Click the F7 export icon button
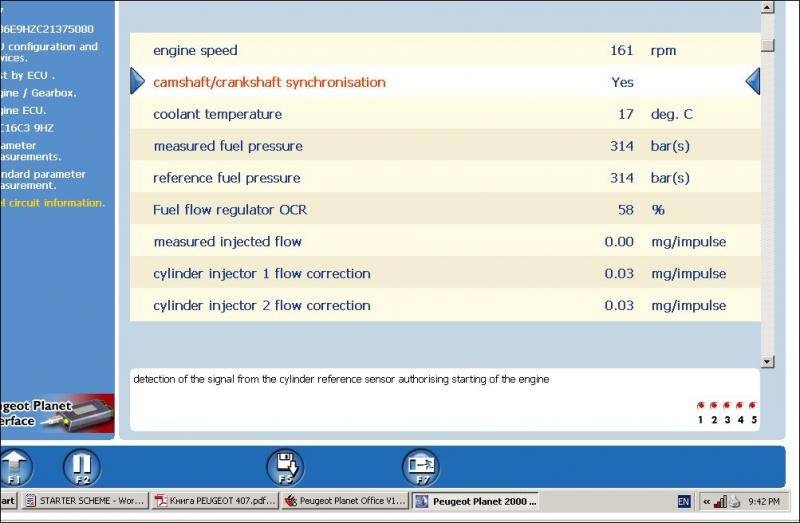Screen dimensions: 800x523 (x=420, y=467)
